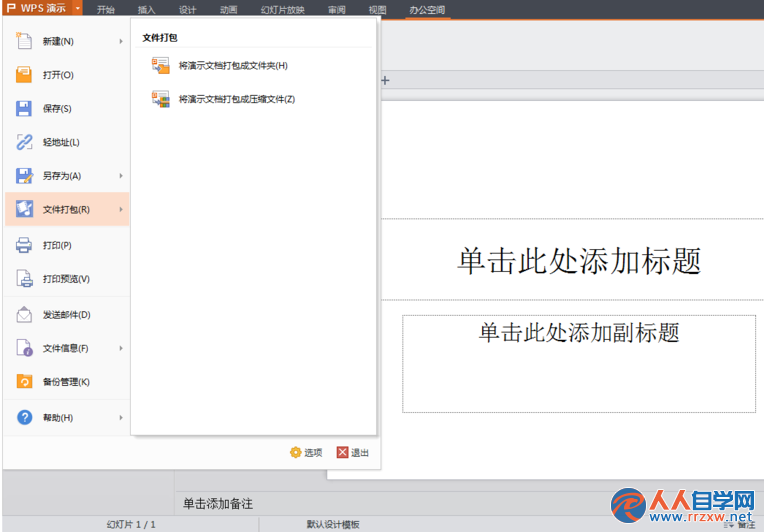Switch to the 插入 tab
This screenshot has height=532, width=764.
146,10
